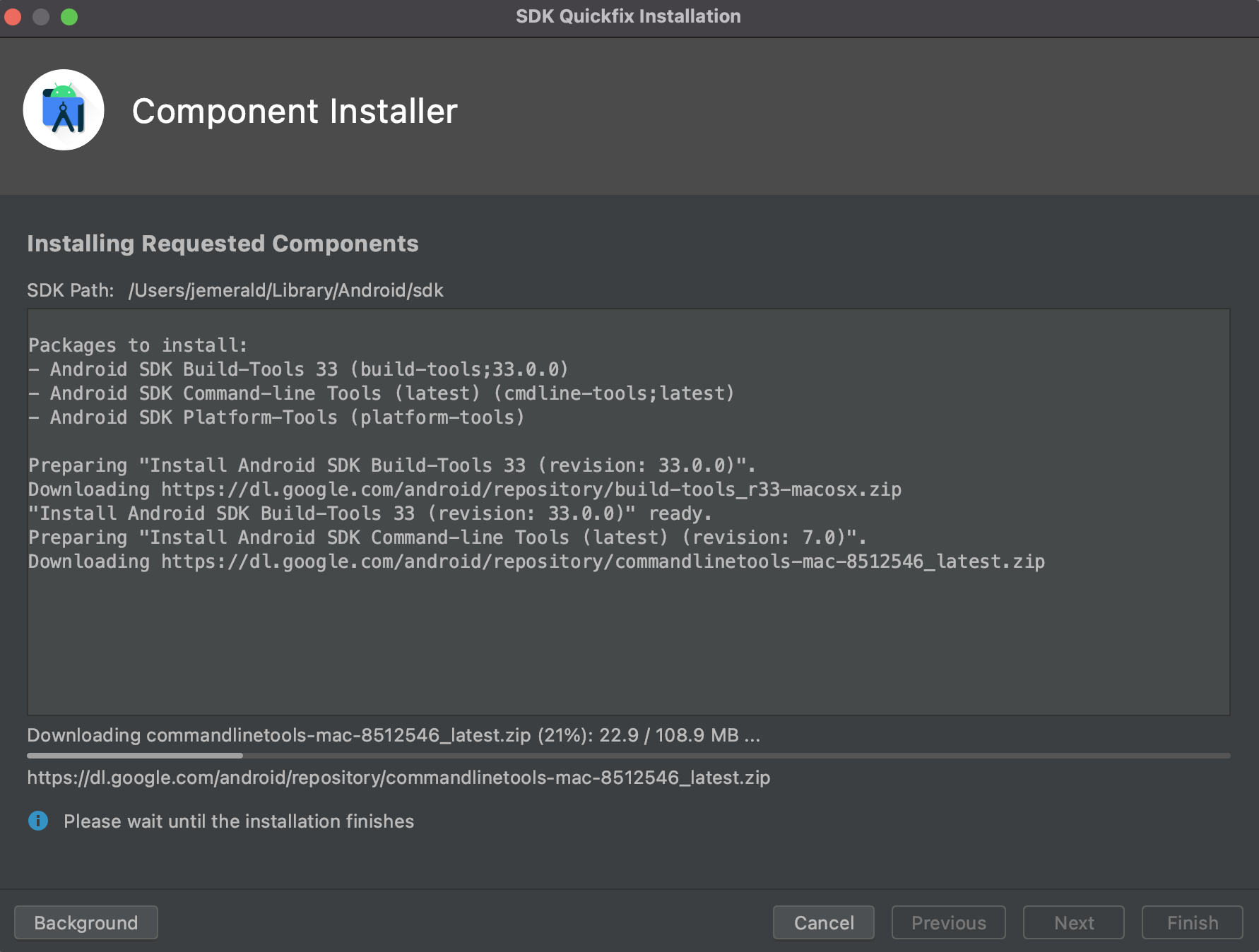This screenshot has width=1259, height=952.
Task: Click the download status text showing 21%
Action: pos(394,735)
